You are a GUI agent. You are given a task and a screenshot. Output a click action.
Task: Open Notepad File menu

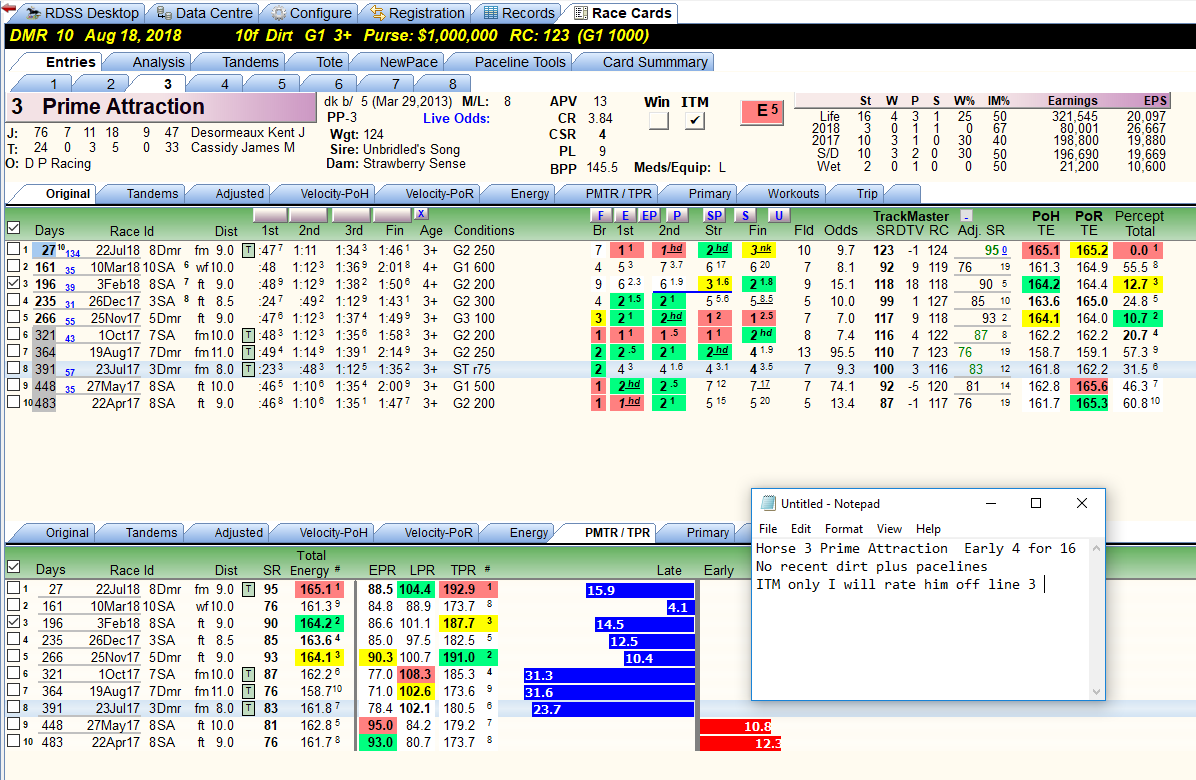click(768, 528)
